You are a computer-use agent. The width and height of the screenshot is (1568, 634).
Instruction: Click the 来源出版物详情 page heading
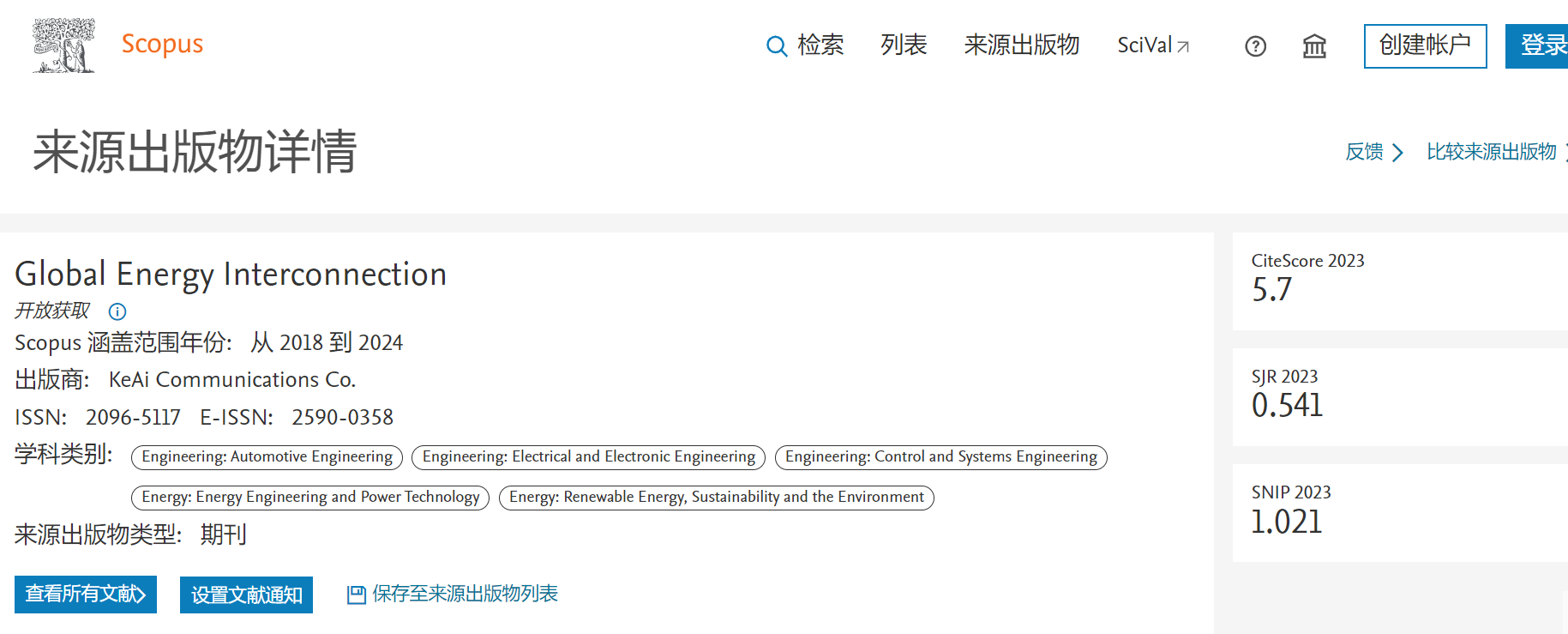tap(195, 152)
